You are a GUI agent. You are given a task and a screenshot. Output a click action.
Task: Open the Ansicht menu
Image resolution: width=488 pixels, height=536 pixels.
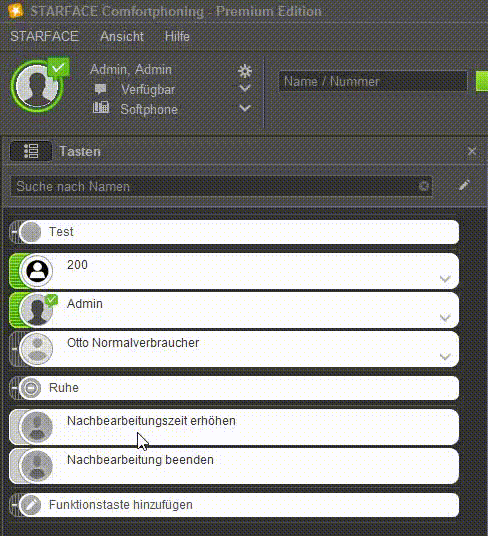122,36
